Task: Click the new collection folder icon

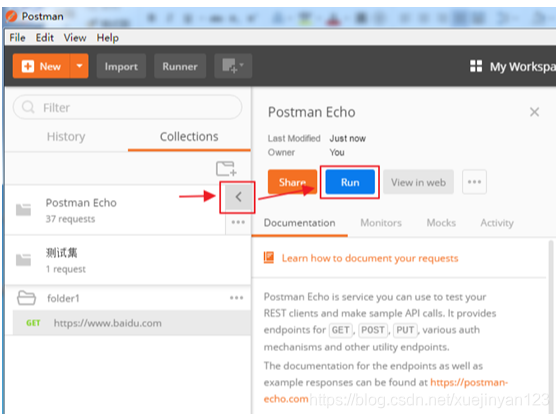Action: [x=226, y=168]
